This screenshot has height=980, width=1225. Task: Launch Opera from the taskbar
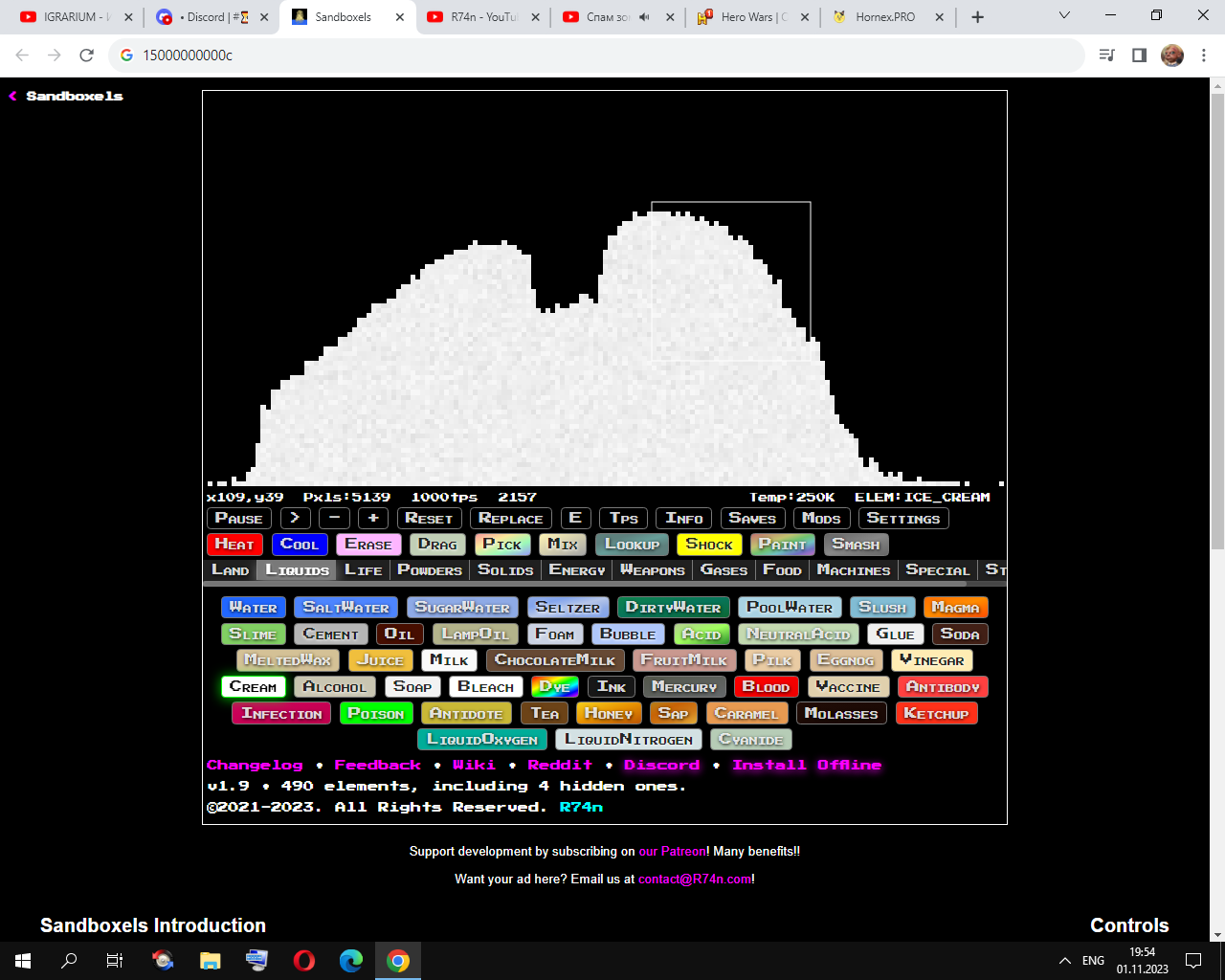pos(304,961)
